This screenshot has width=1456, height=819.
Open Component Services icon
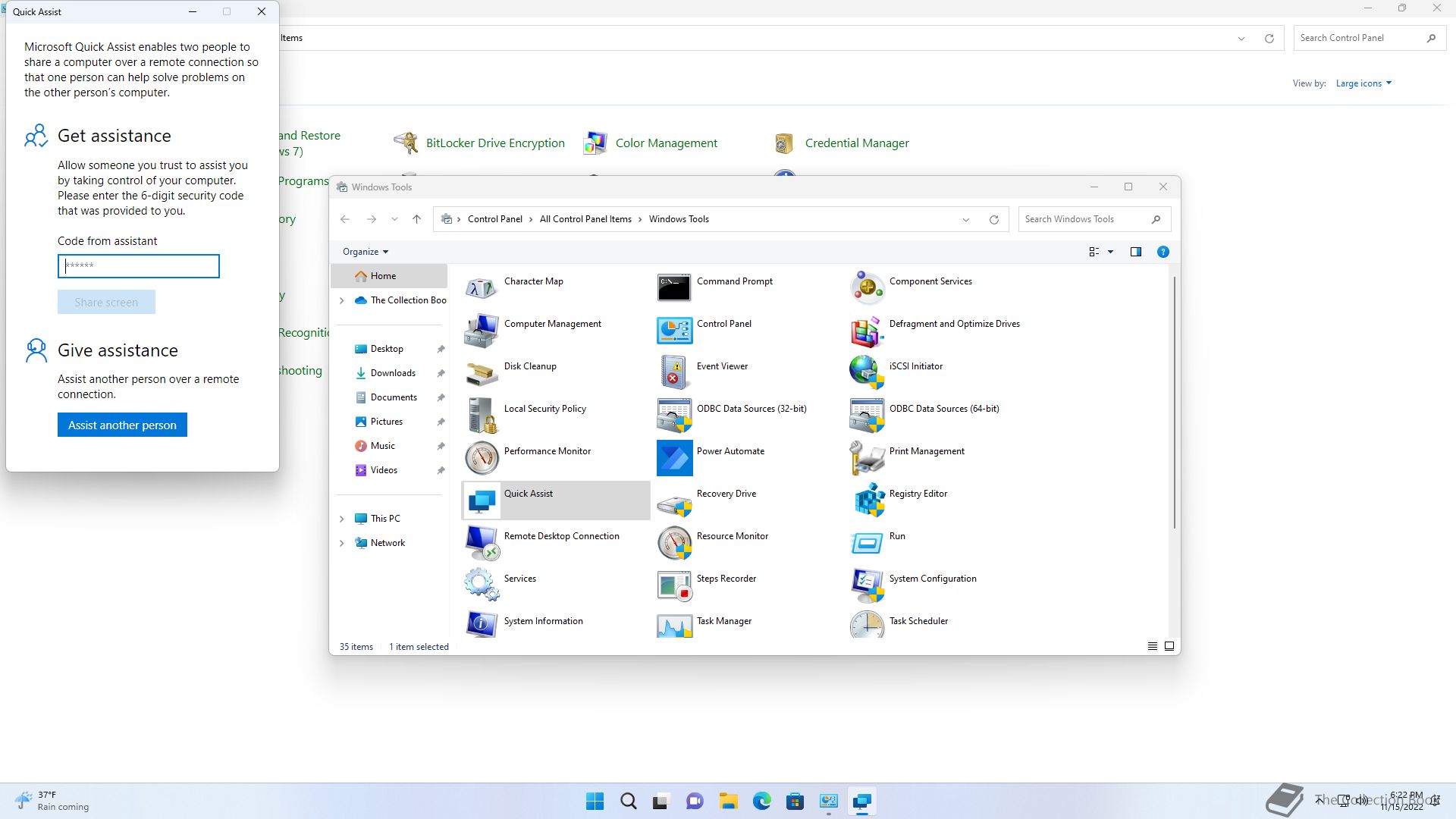[867, 288]
